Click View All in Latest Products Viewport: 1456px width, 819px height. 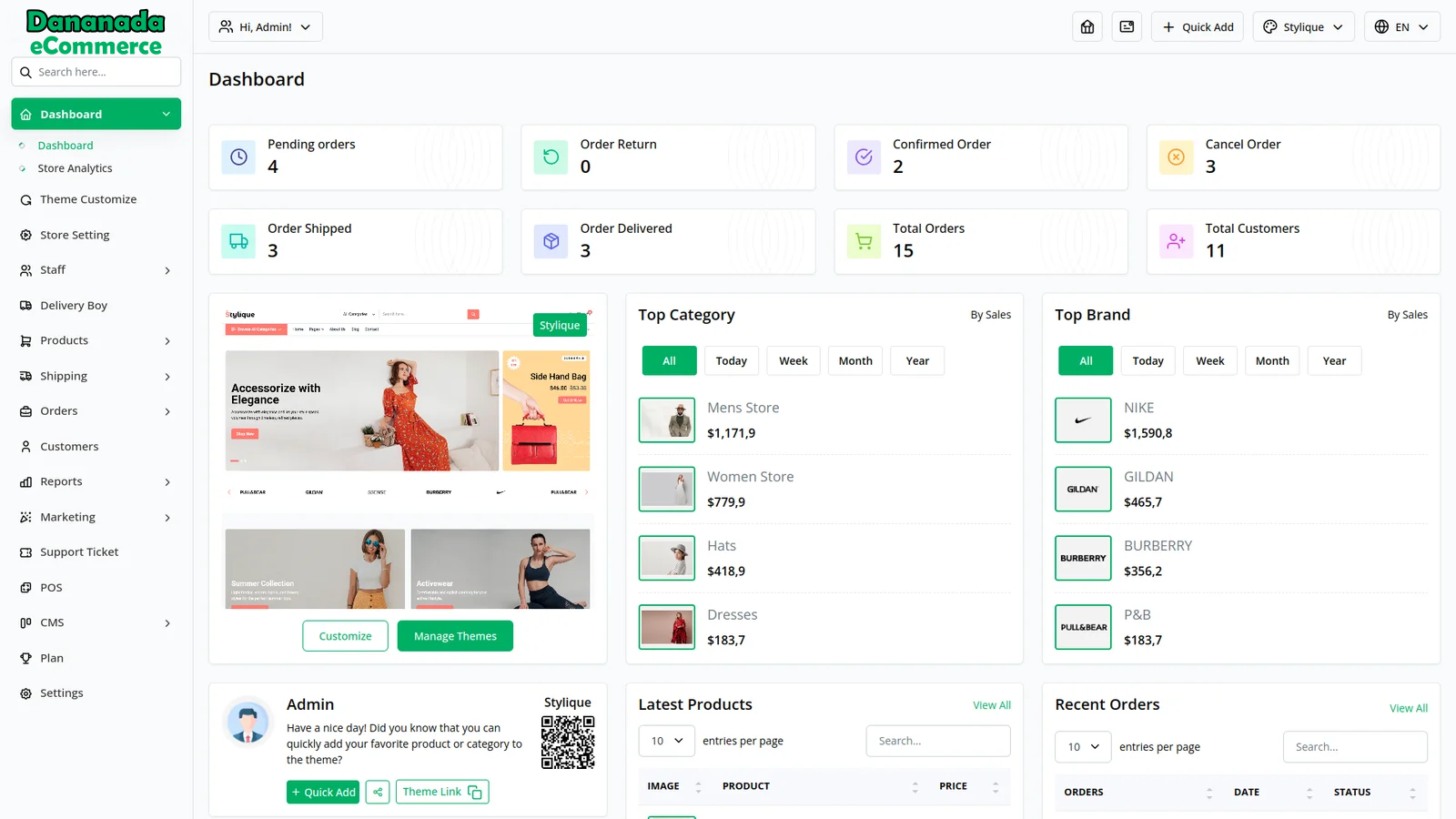coord(991,705)
